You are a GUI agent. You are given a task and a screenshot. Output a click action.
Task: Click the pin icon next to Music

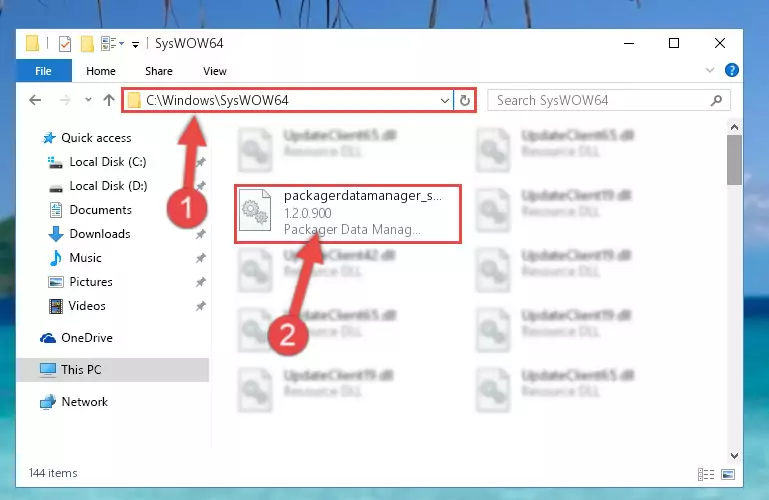coord(201,258)
